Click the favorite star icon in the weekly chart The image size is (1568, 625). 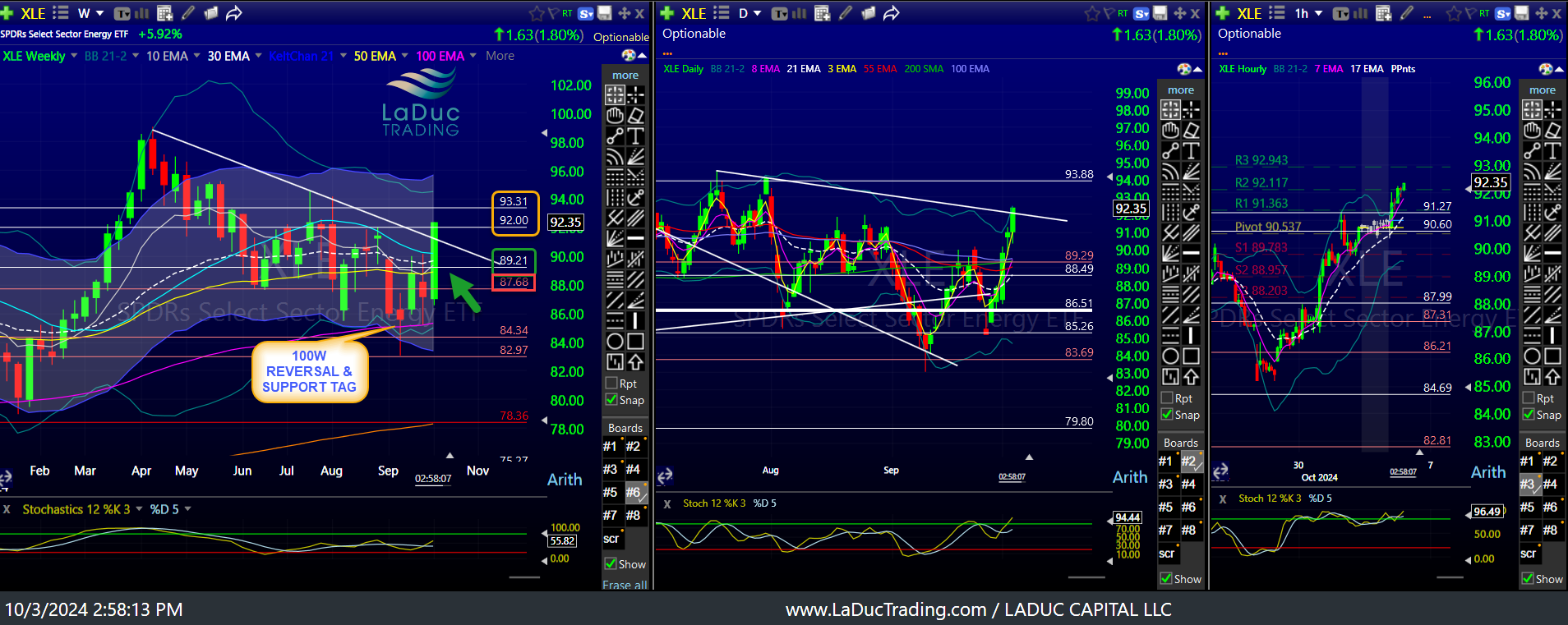[537, 13]
